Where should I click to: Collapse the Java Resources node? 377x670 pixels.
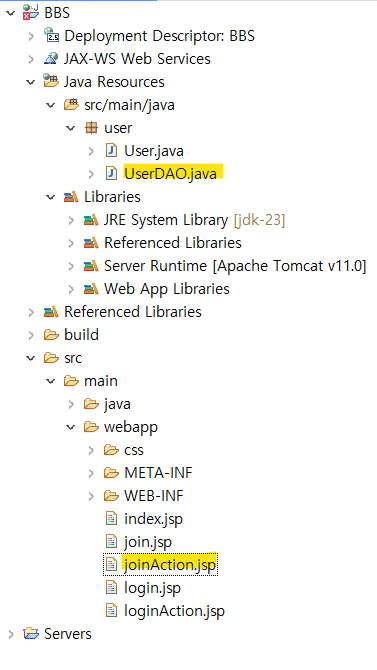point(31,82)
